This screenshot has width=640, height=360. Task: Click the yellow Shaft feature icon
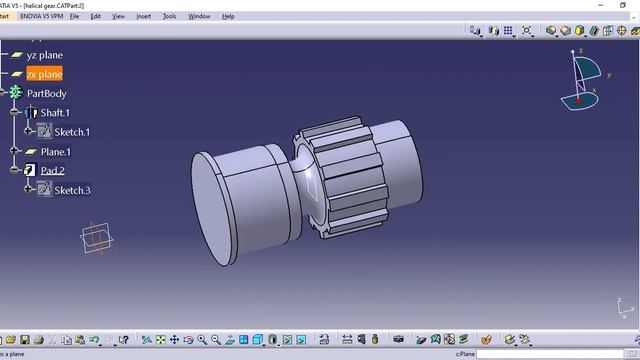tap(579, 31)
